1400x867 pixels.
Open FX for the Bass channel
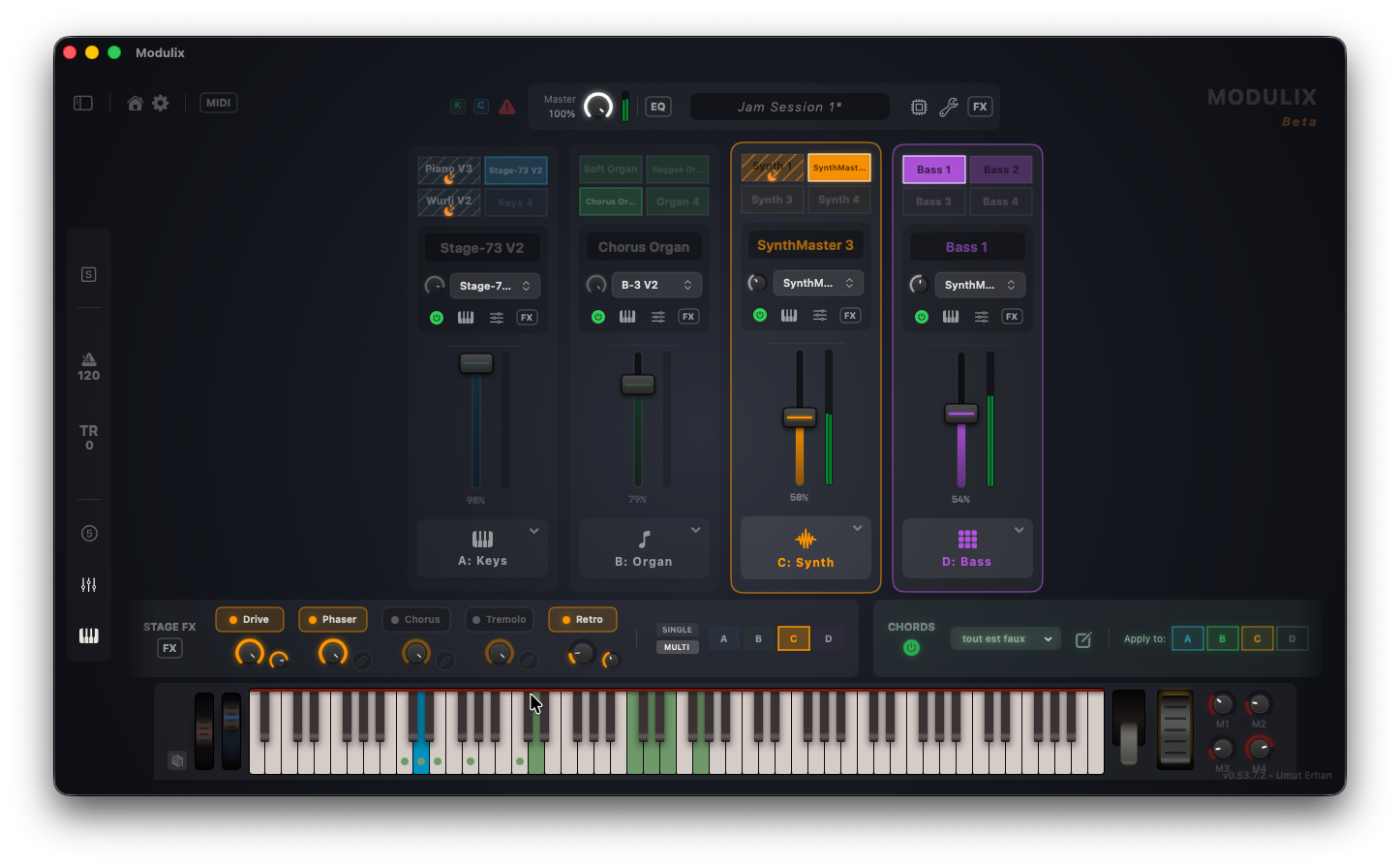pos(1012,317)
